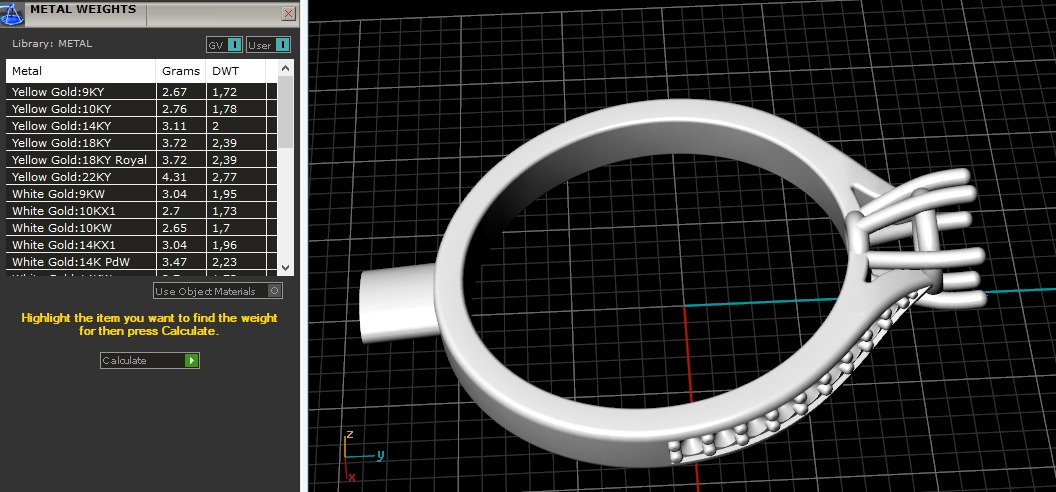Image resolution: width=1056 pixels, height=492 pixels.
Task: Click the 4.31 grams value
Action: pyautogui.click(x=174, y=177)
